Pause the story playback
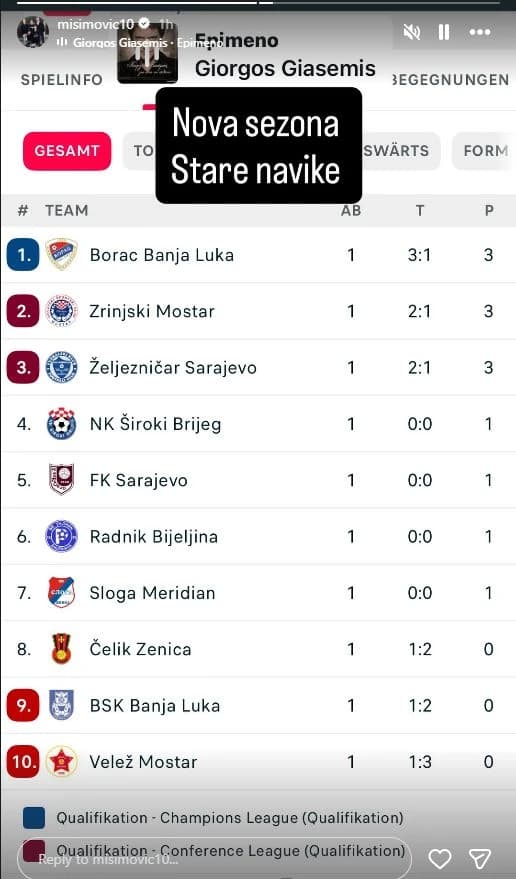The width and height of the screenshot is (516, 879). [444, 32]
